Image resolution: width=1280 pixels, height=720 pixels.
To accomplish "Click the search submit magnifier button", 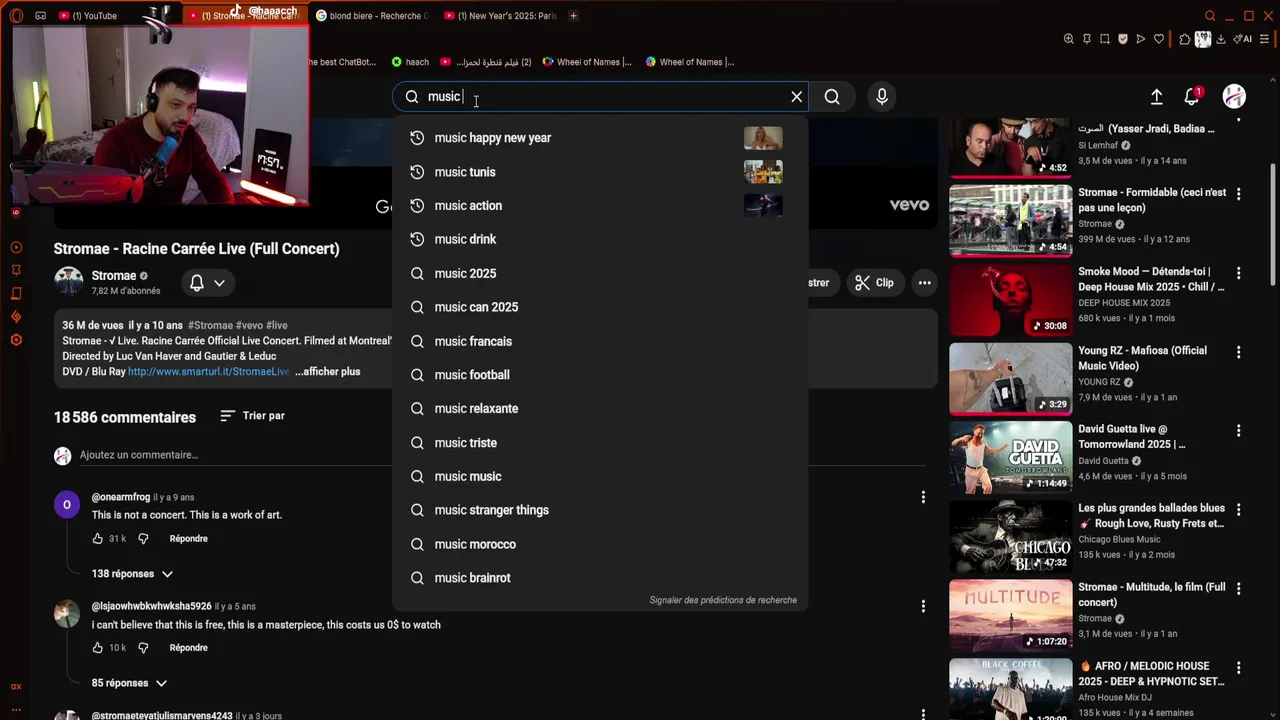I will tap(832, 97).
